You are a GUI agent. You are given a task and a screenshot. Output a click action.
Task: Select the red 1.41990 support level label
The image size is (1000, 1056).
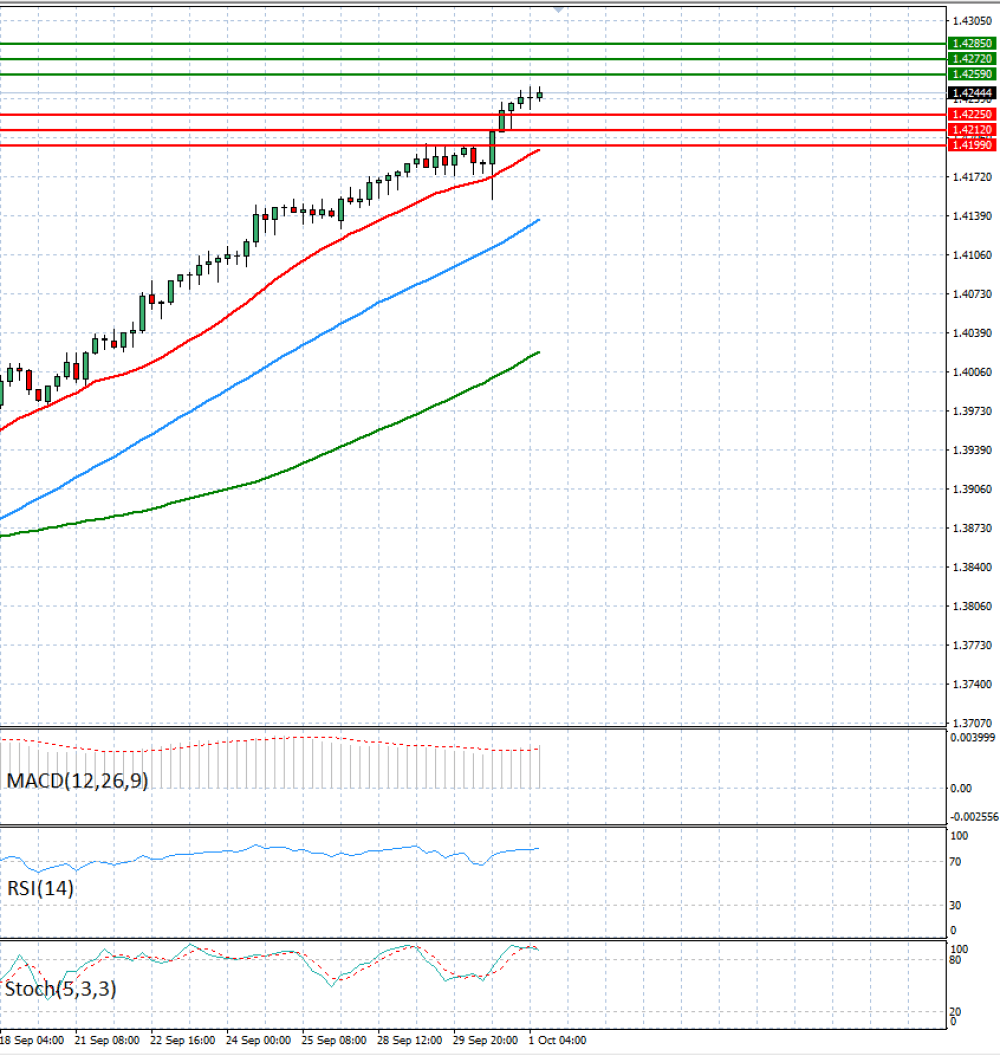tap(972, 145)
